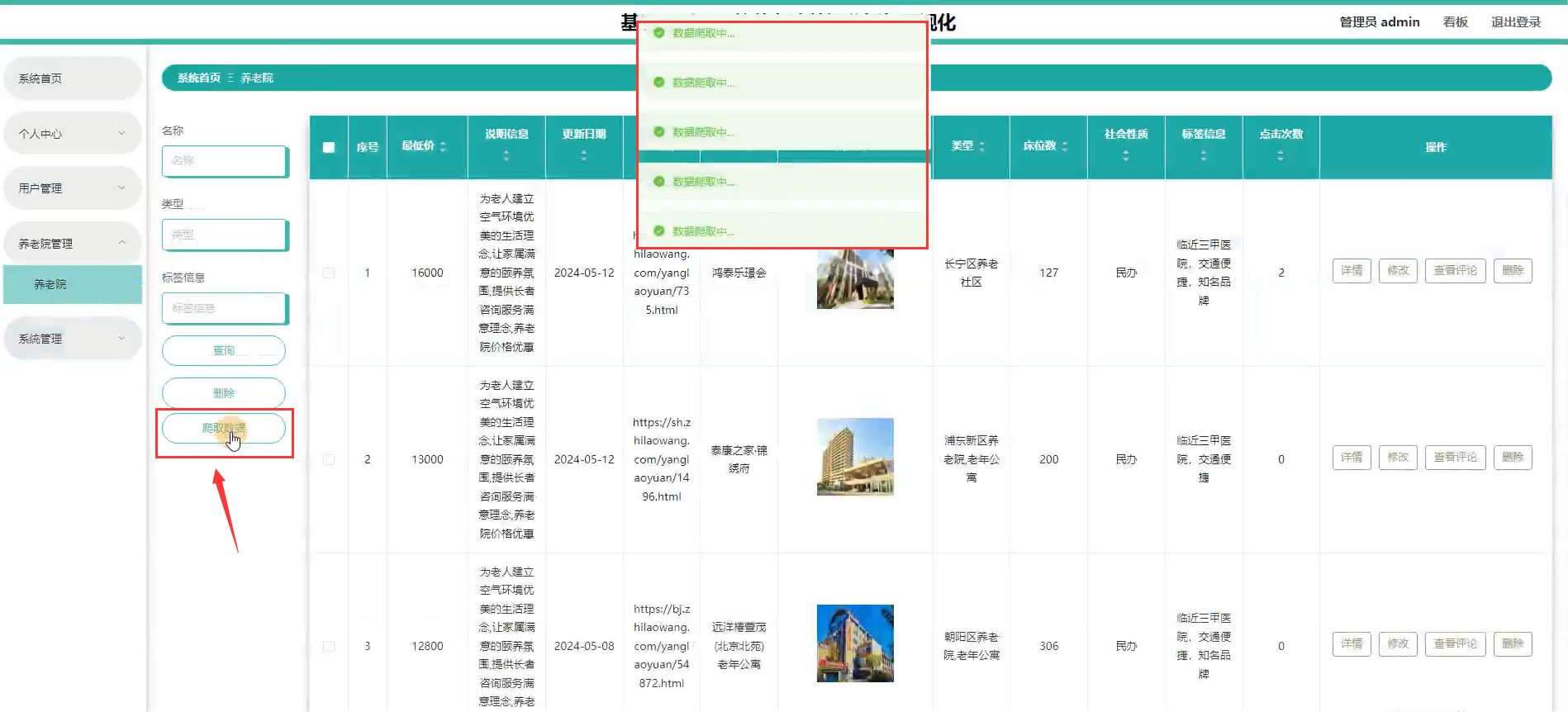Select the 养老院 submenu item
1568x712 pixels.
point(73,284)
